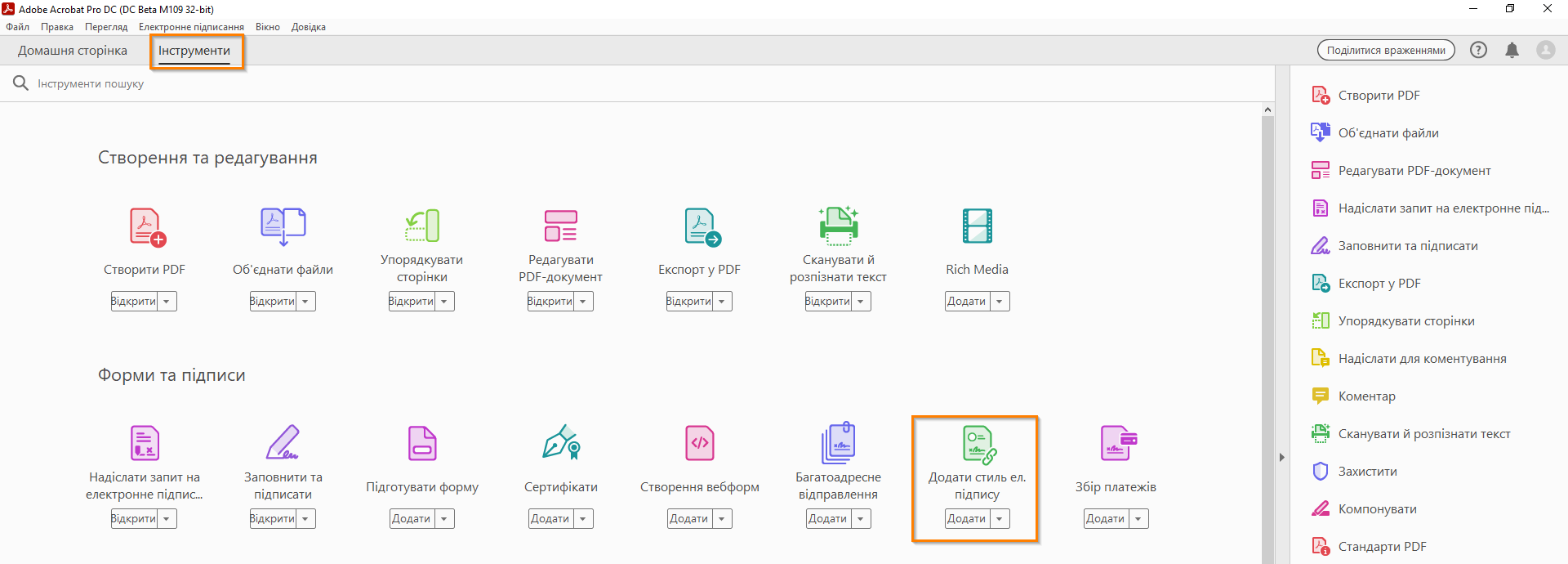Expand the dropdown arrow under Збір платежів
Screen dimensions: 1568x564
coord(1138,519)
